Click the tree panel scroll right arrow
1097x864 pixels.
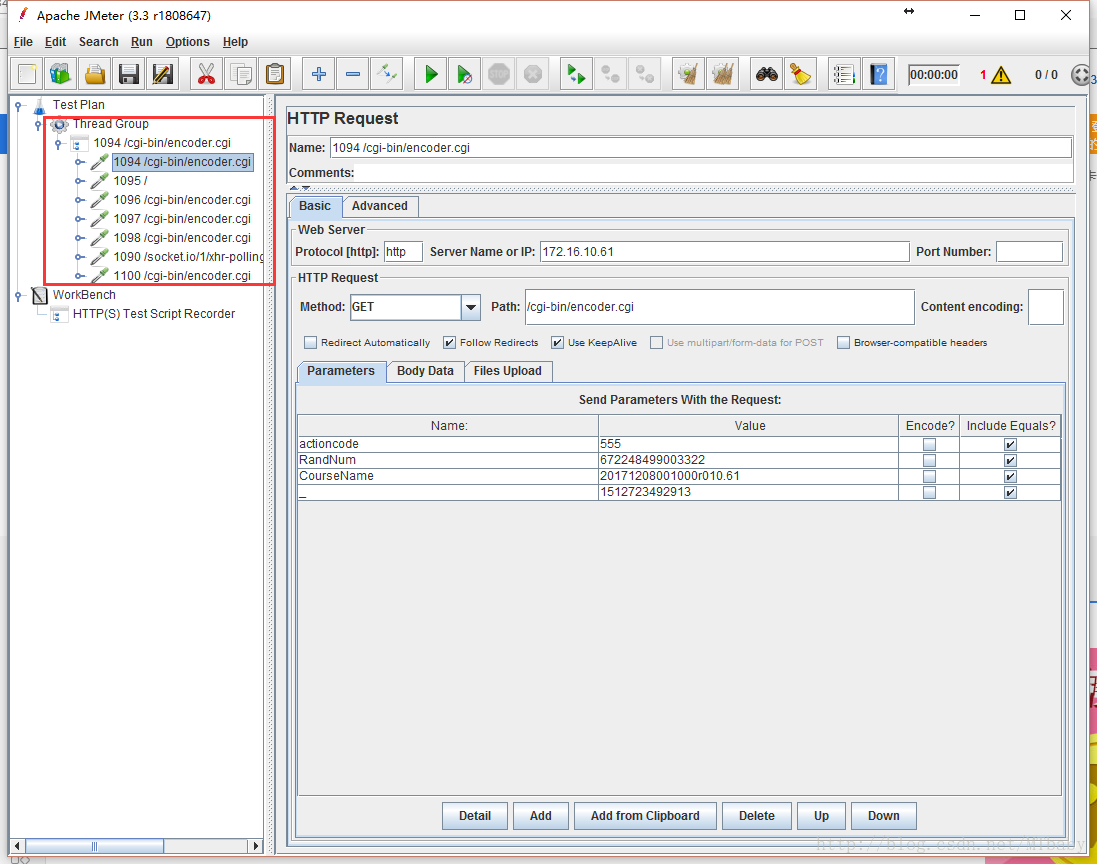256,847
